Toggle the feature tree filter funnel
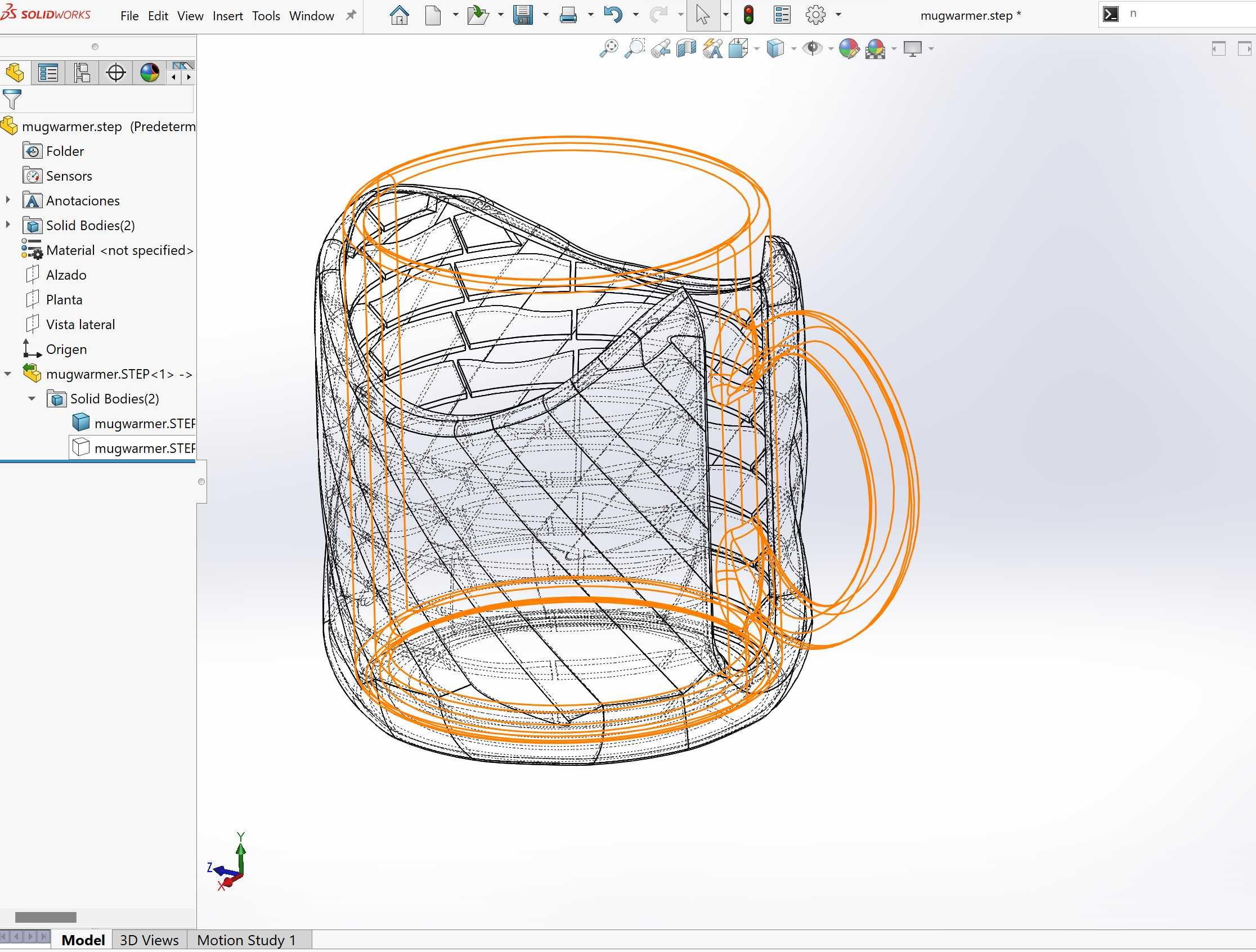 click(12, 100)
